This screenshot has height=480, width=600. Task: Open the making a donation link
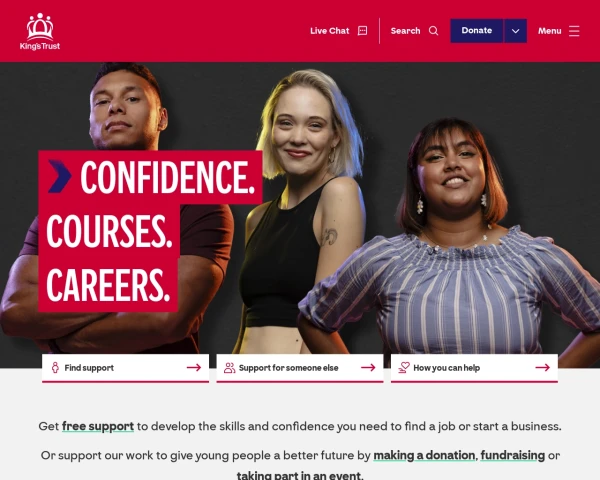[424, 455]
